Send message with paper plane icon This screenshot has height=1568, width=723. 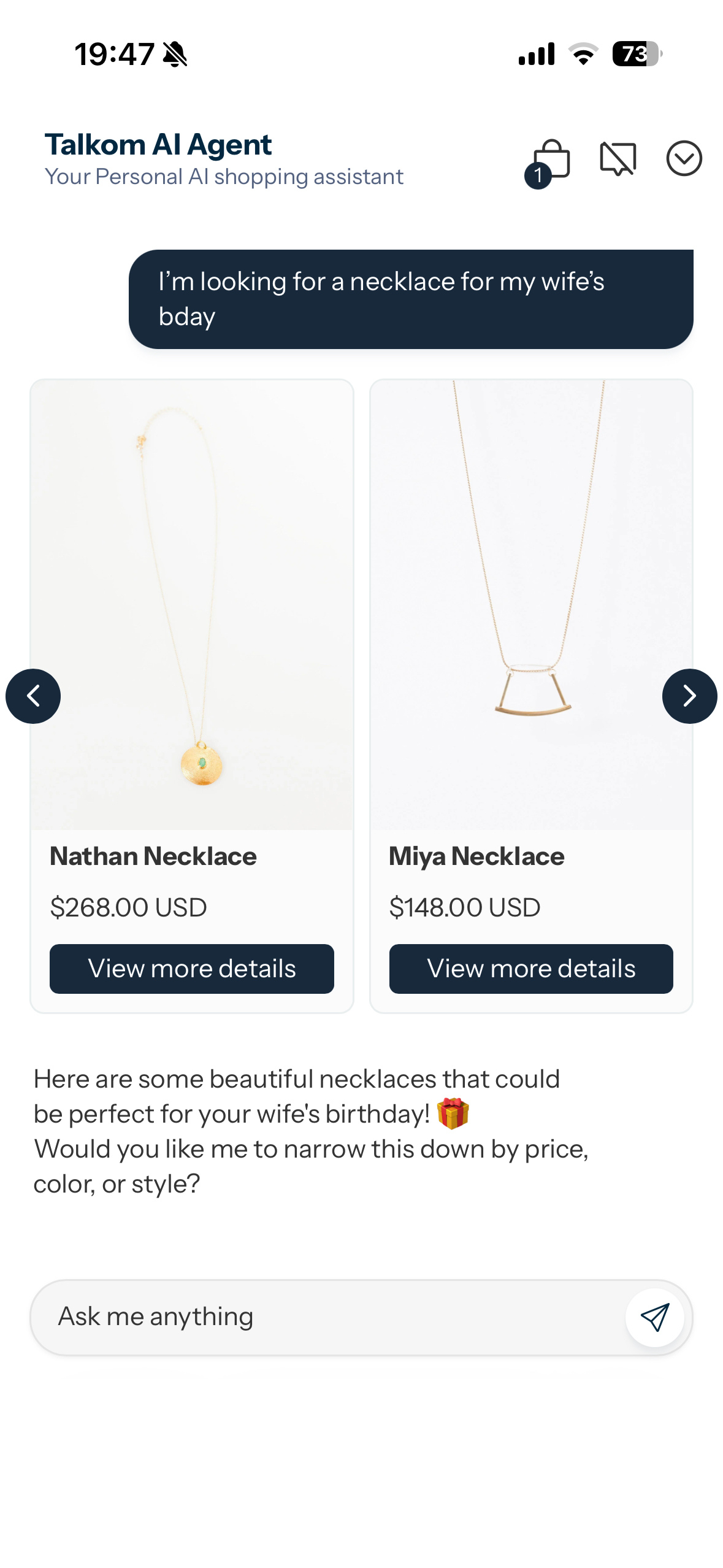[x=654, y=1317]
